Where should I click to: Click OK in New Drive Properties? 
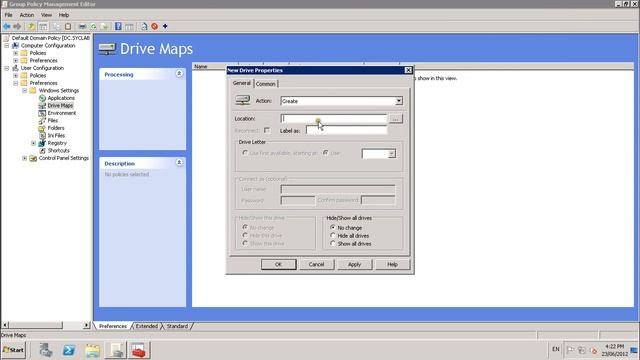pyautogui.click(x=278, y=264)
